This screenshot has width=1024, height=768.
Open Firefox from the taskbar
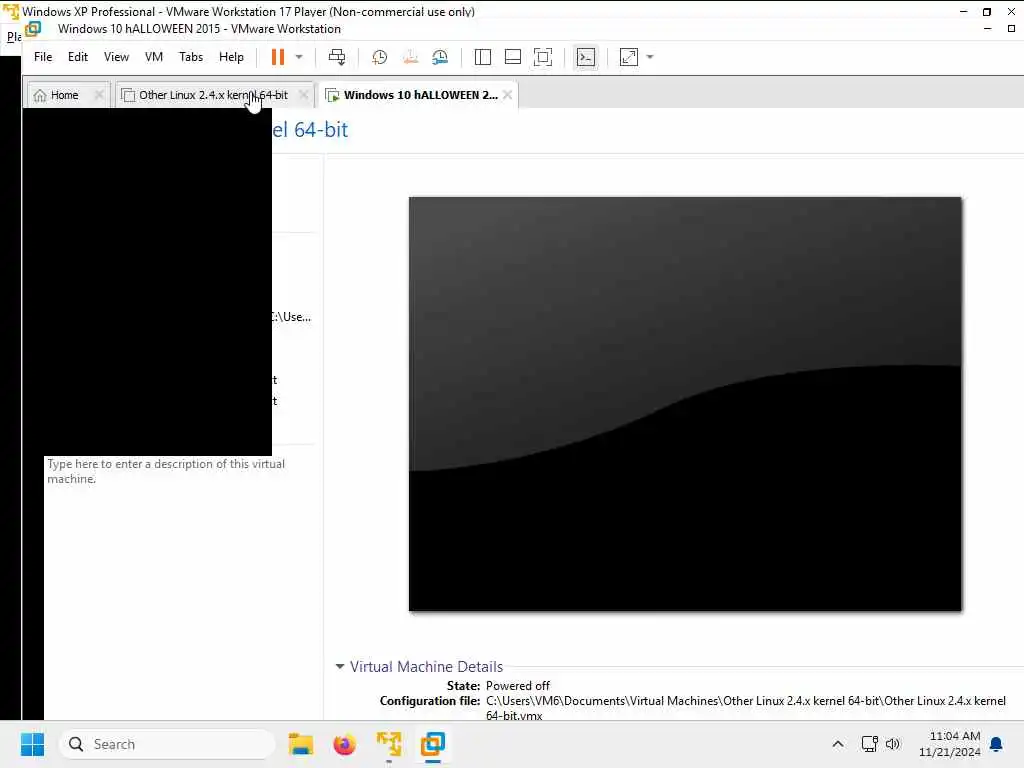point(344,744)
